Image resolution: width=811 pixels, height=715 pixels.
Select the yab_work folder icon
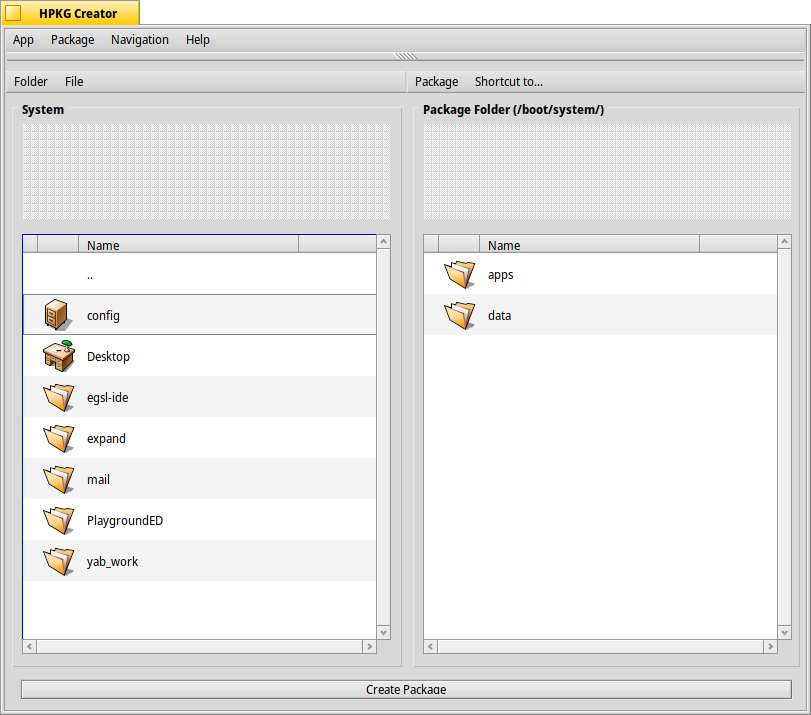click(x=59, y=561)
